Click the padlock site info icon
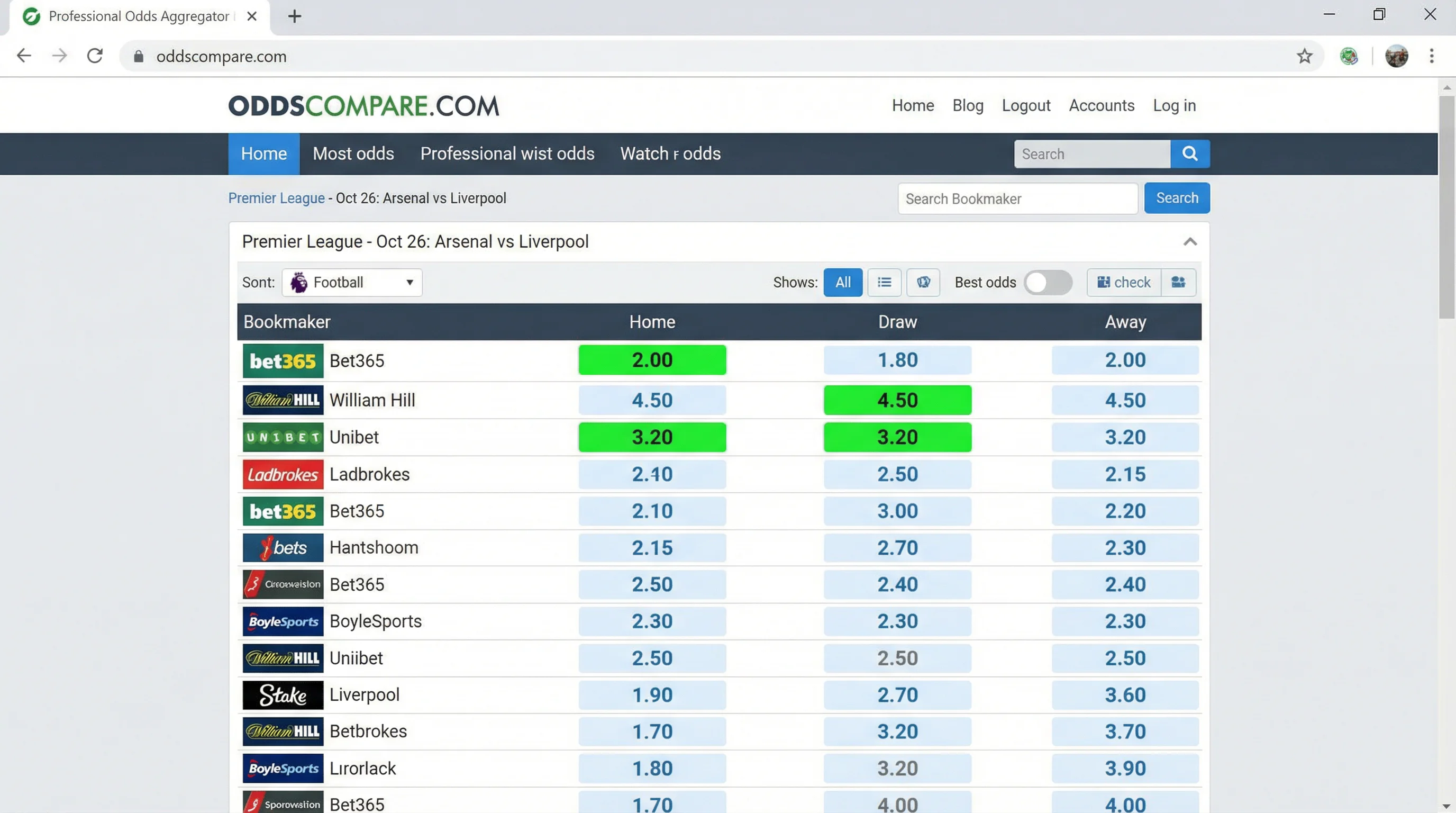 coord(139,56)
